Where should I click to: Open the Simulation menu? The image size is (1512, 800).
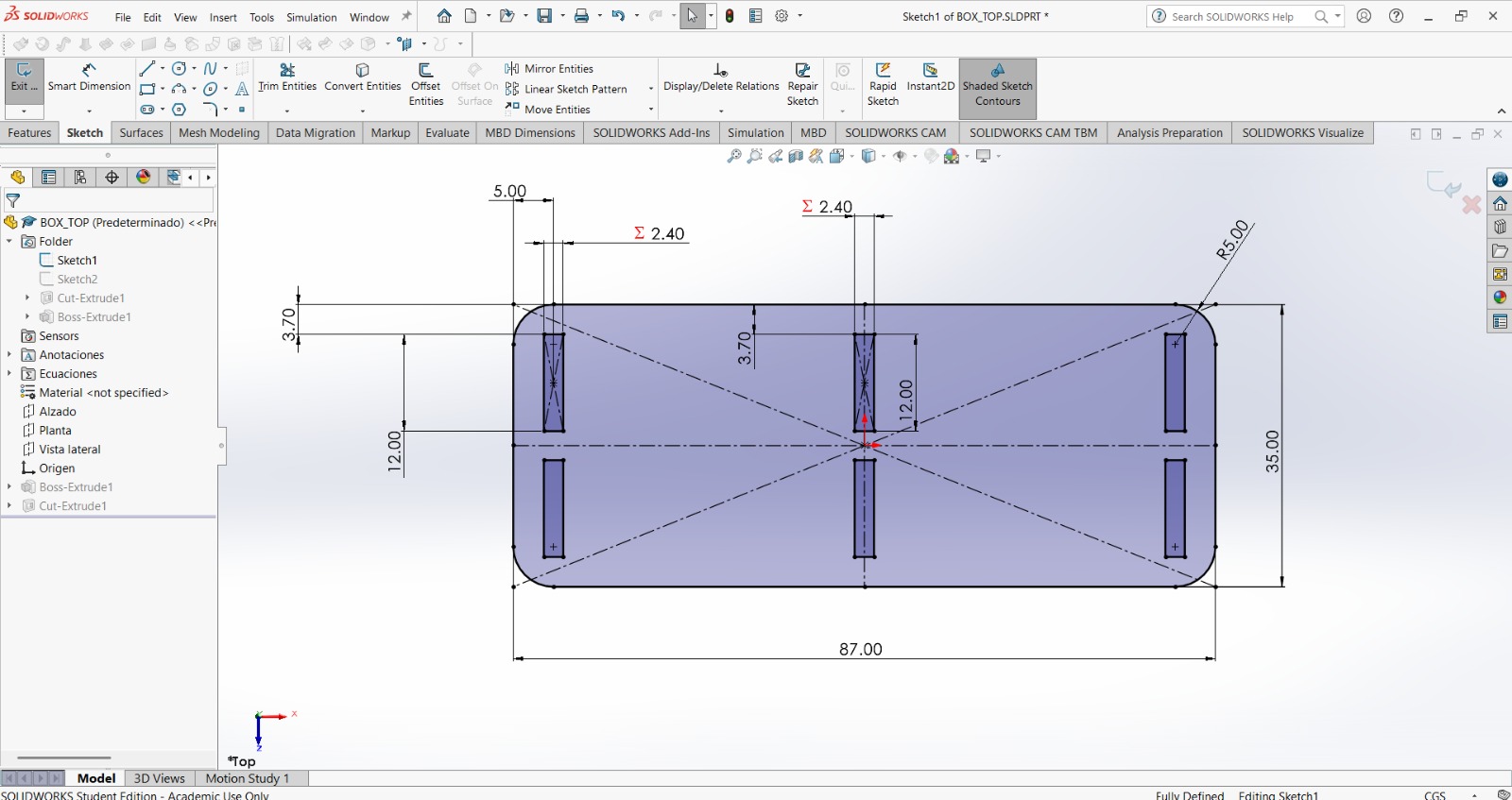[x=311, y=17]
